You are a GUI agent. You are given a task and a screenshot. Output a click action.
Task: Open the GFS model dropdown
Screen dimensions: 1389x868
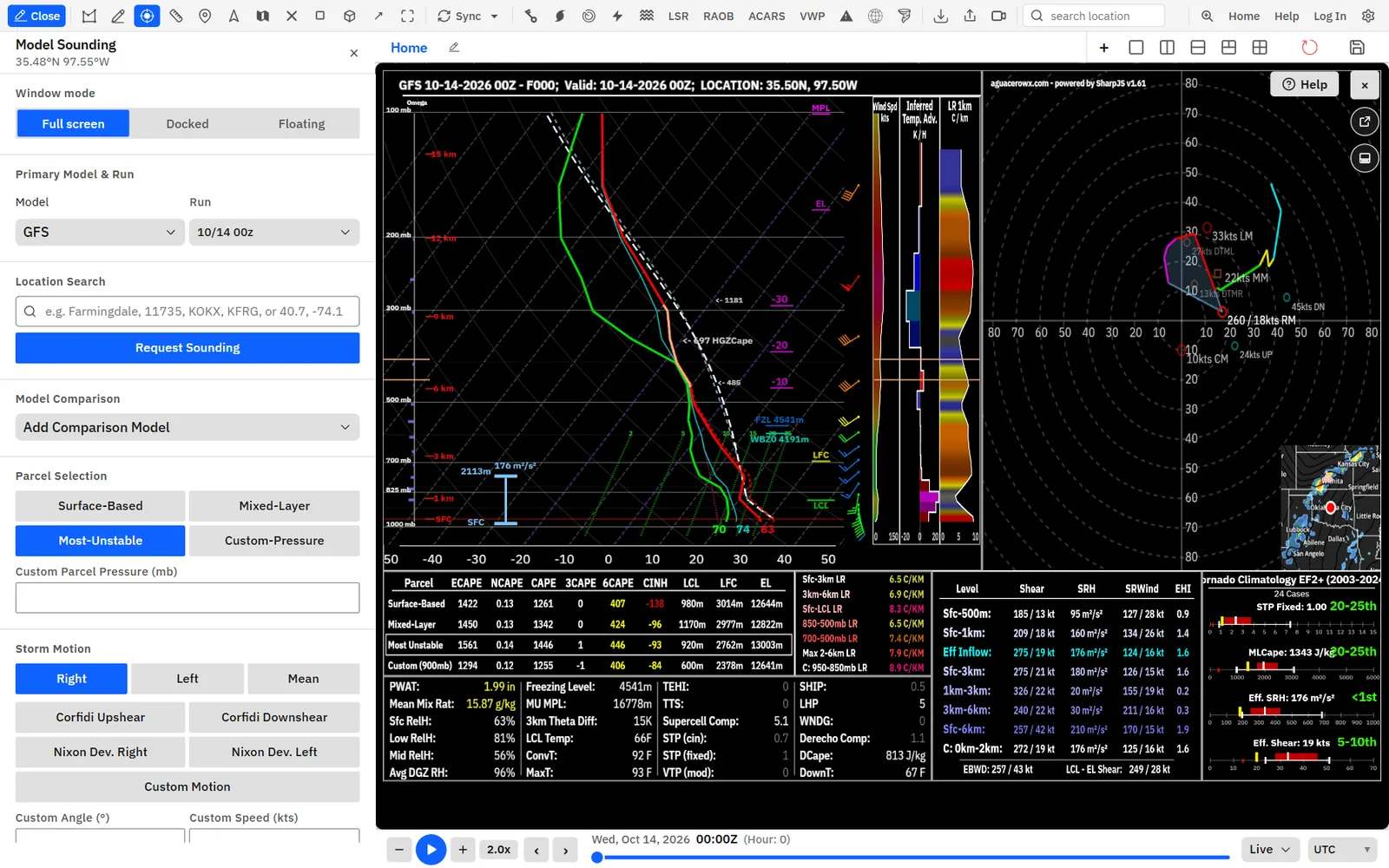100,232
